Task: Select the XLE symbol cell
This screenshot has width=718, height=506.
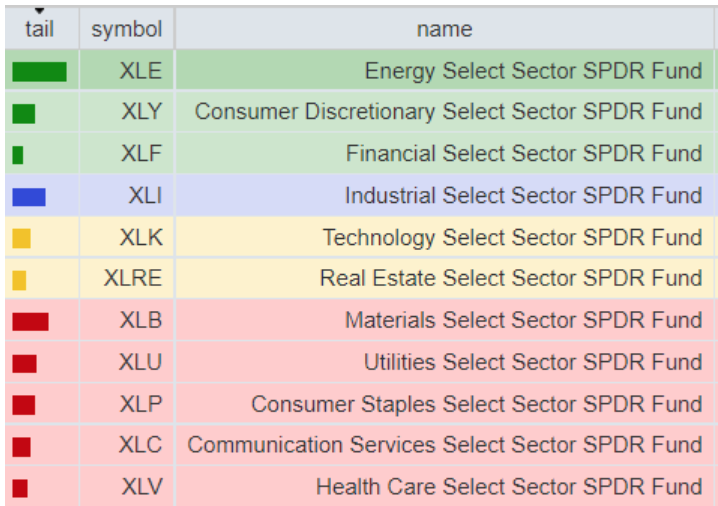Action: coord(140,71)
